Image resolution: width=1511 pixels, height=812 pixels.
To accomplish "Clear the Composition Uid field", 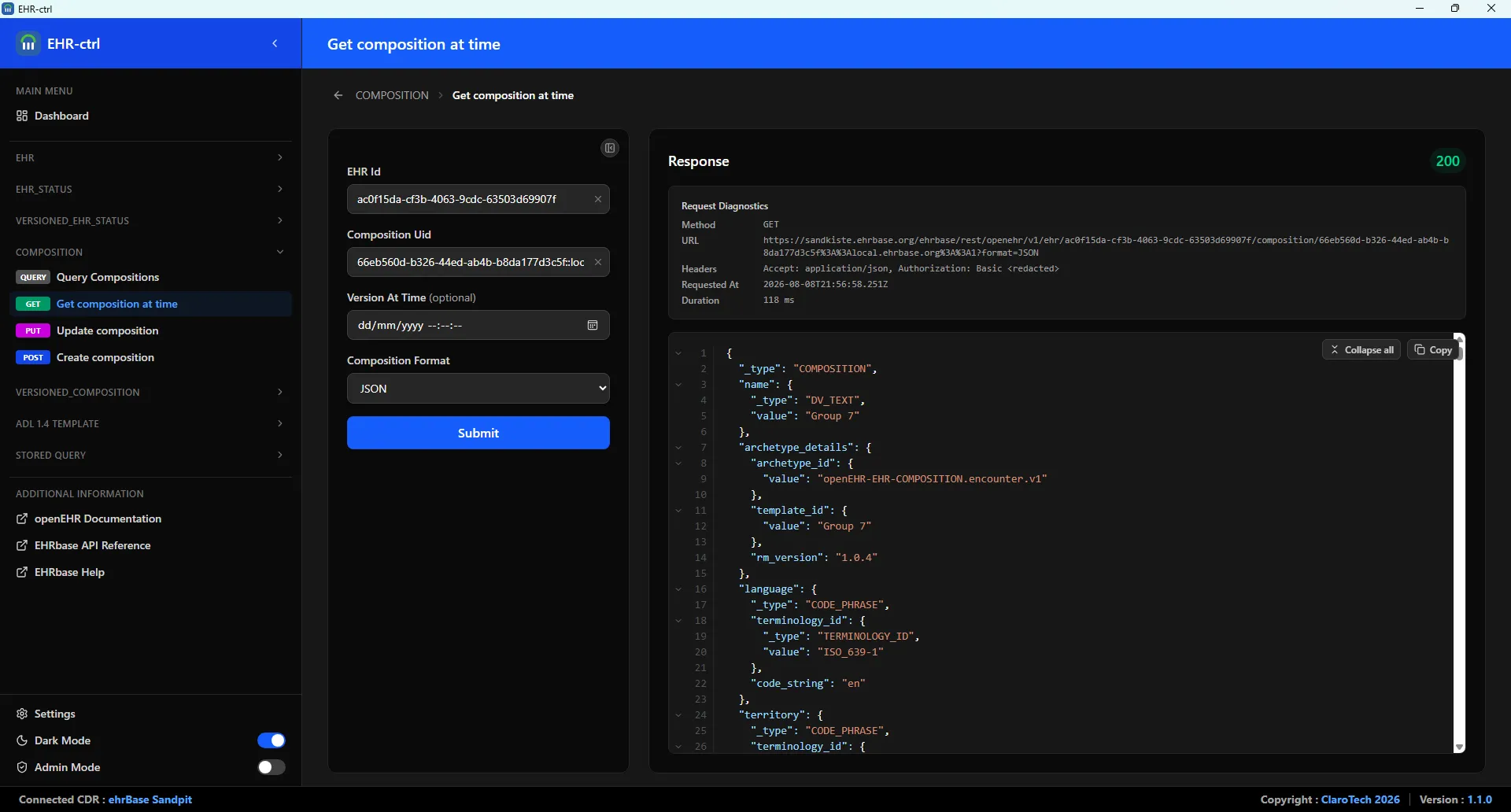I will (x=598, y=262).
